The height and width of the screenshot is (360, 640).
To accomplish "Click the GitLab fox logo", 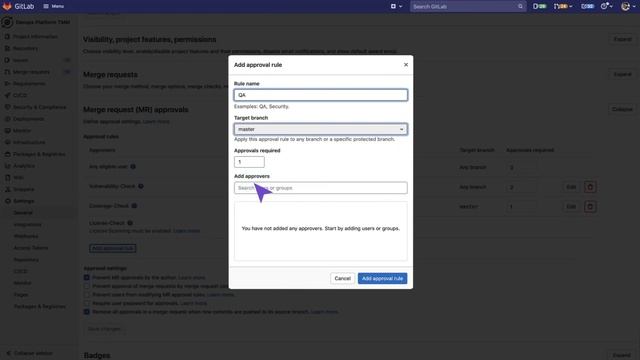I will (x=7, y=6).
